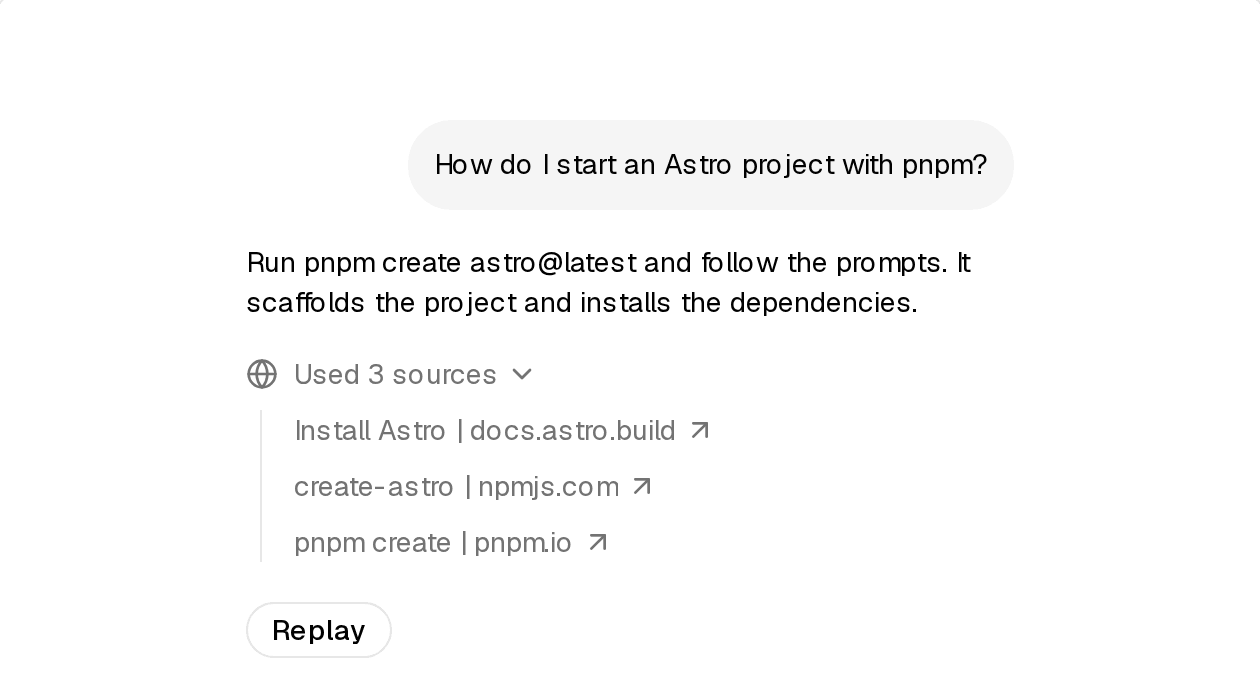
Task: Click the Used 3 sources label
Action: coord(395,374)
